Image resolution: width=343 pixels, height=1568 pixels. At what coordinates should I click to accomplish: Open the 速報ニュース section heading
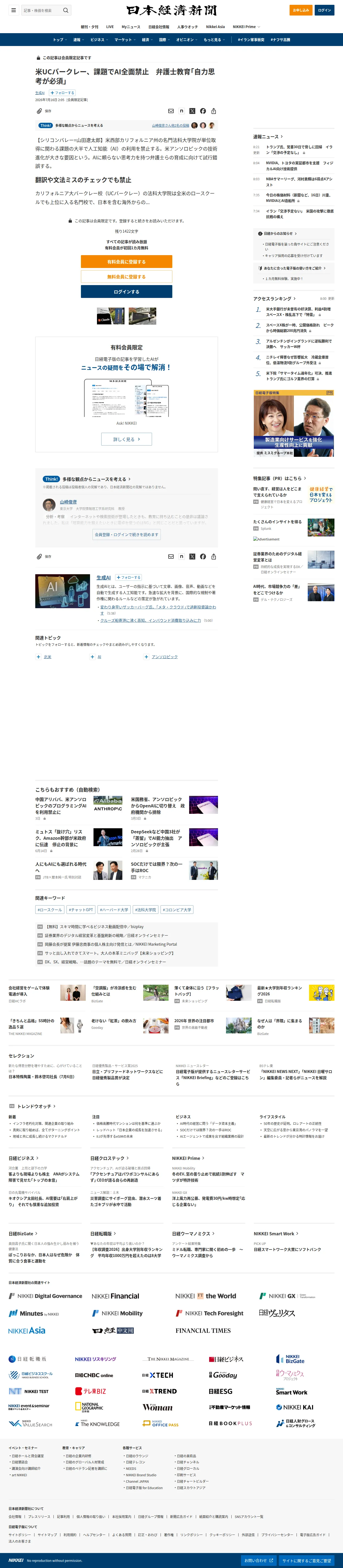(268, 136)
